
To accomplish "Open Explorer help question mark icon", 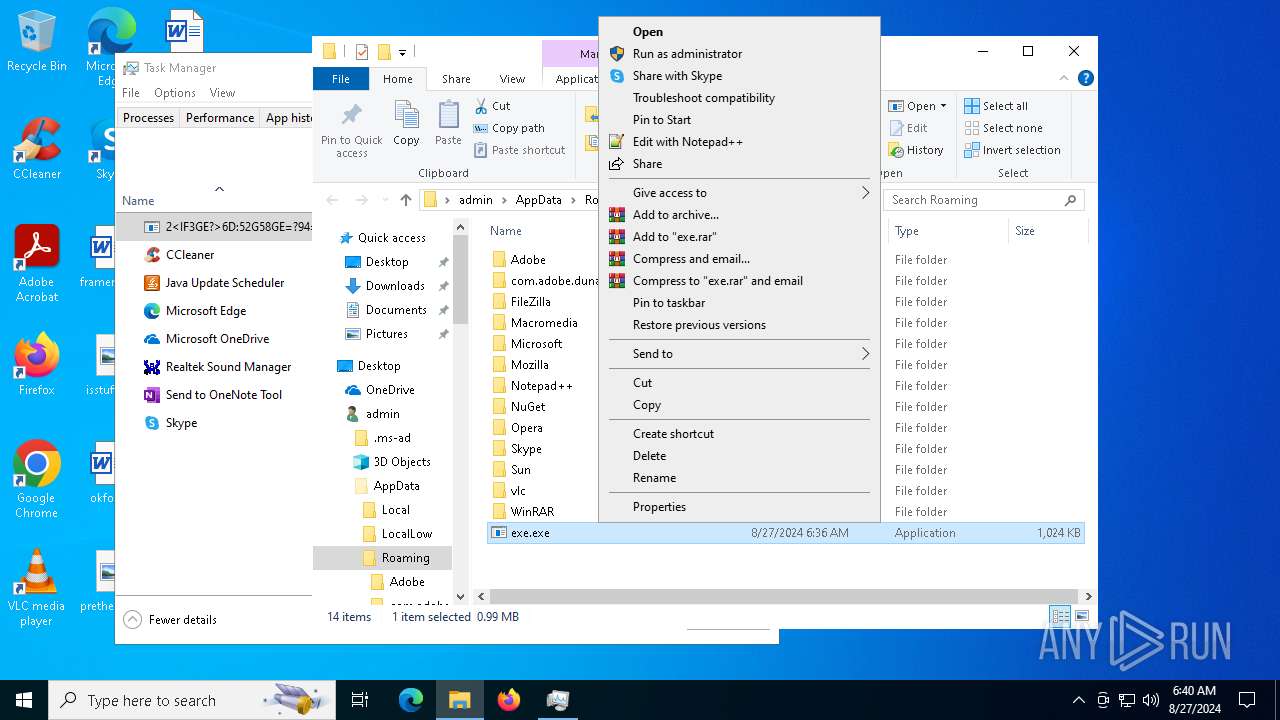I will [x=1085, y=78].
